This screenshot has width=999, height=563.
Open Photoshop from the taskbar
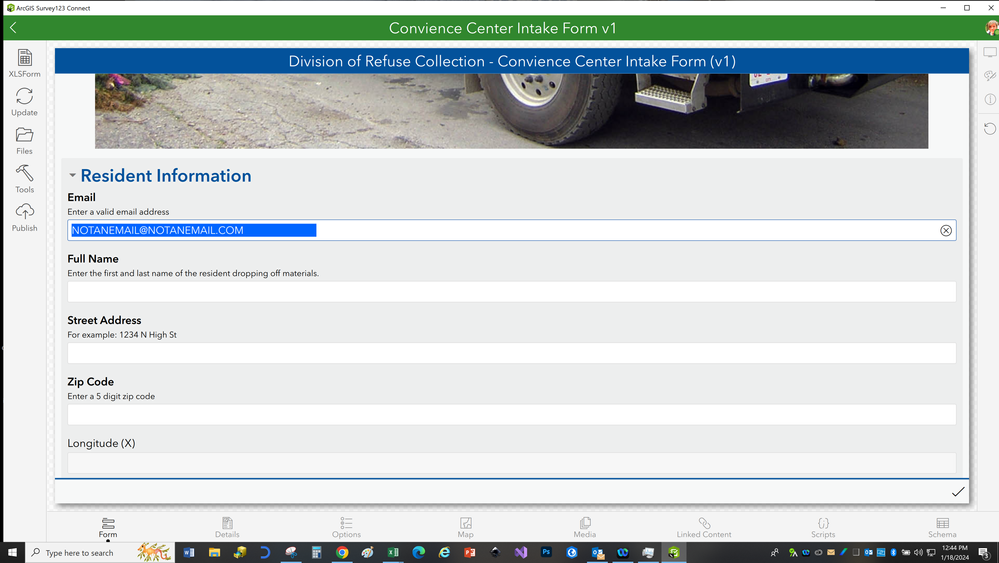point(546,552)
